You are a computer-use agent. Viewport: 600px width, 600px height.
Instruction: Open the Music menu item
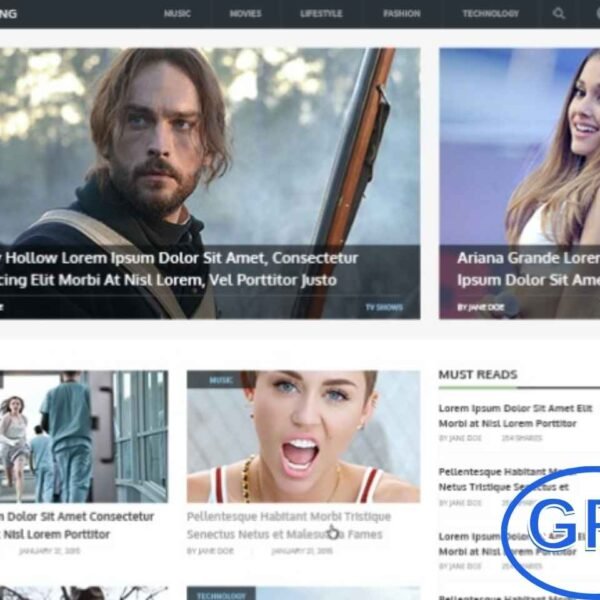click(177, 13)
